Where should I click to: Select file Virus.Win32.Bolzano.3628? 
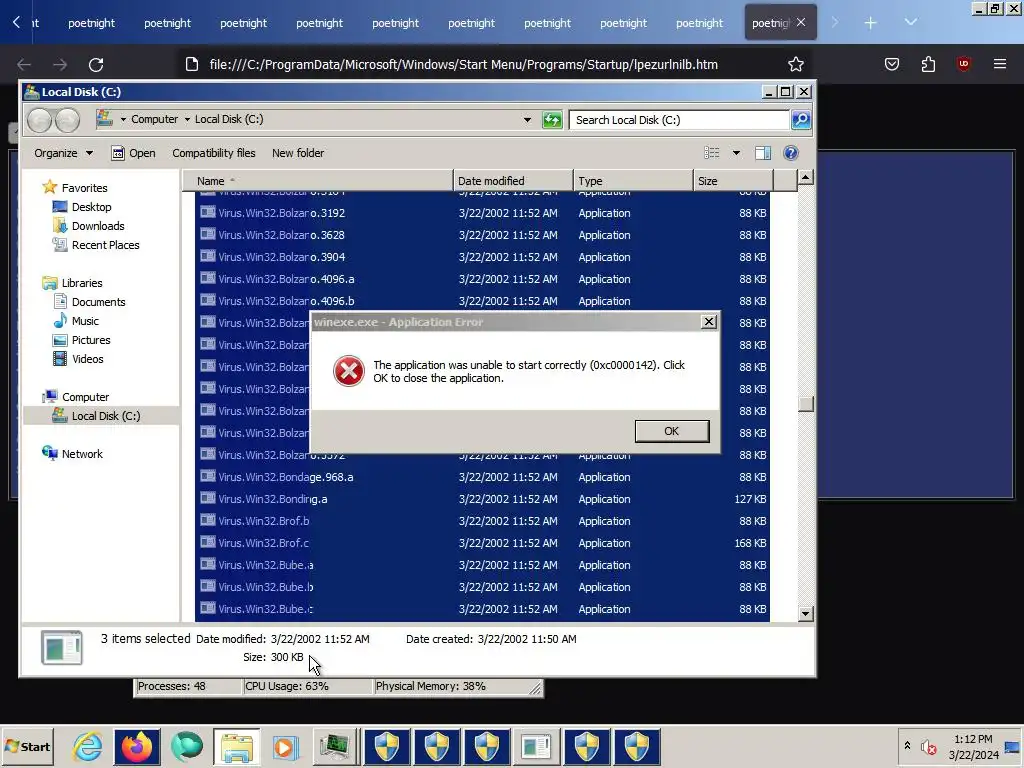click(483, 235)
